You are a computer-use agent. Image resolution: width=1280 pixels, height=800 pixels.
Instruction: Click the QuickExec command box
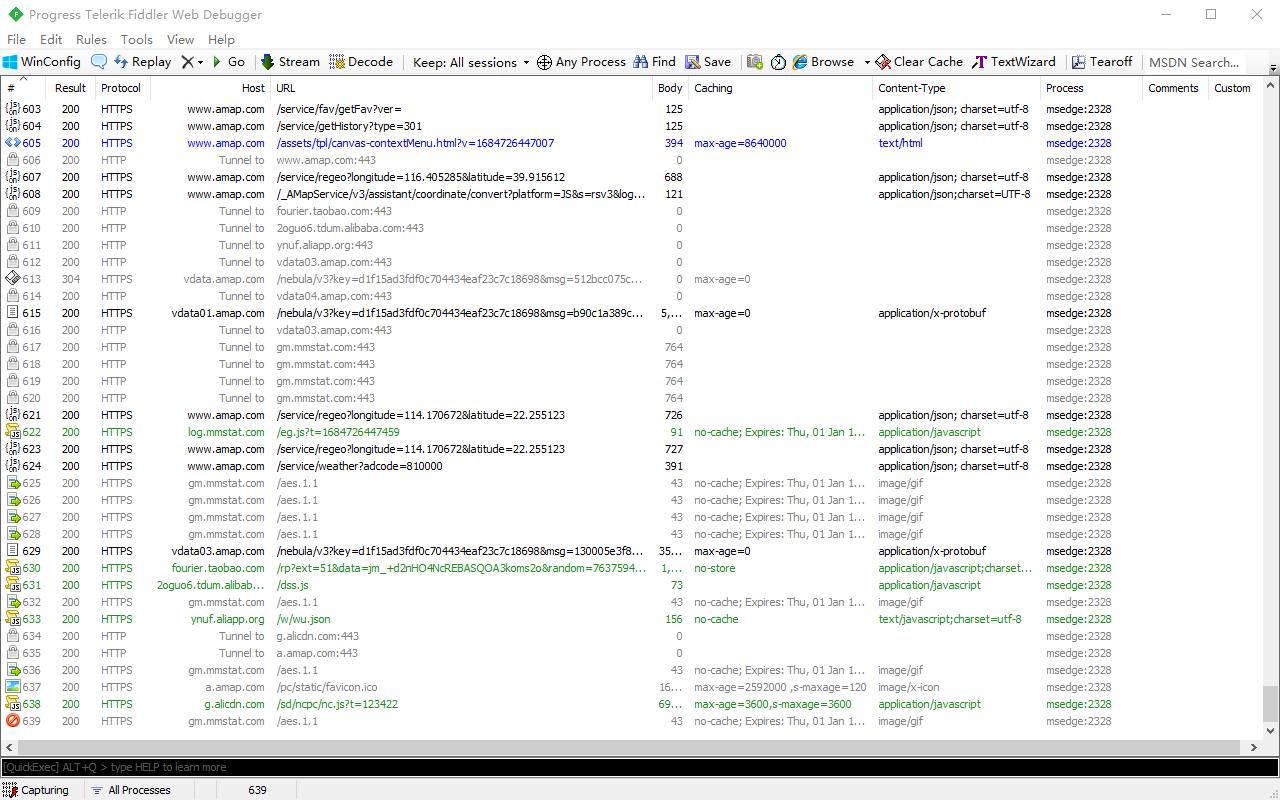point(639,767)
